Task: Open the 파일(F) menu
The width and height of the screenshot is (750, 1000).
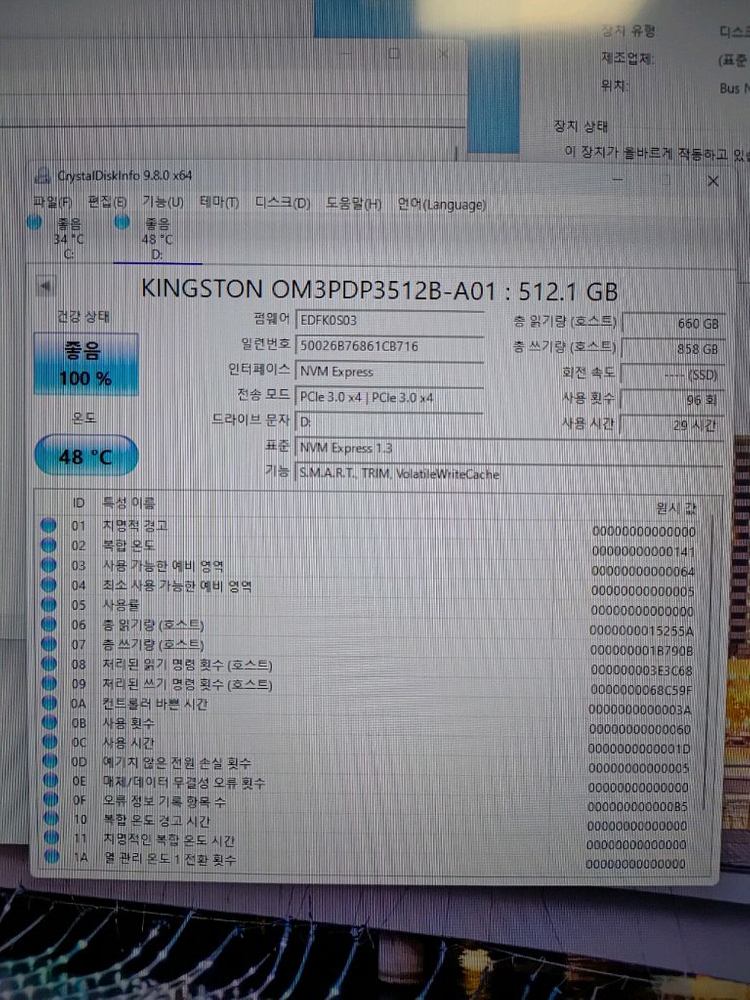Action: pos(52,203)
